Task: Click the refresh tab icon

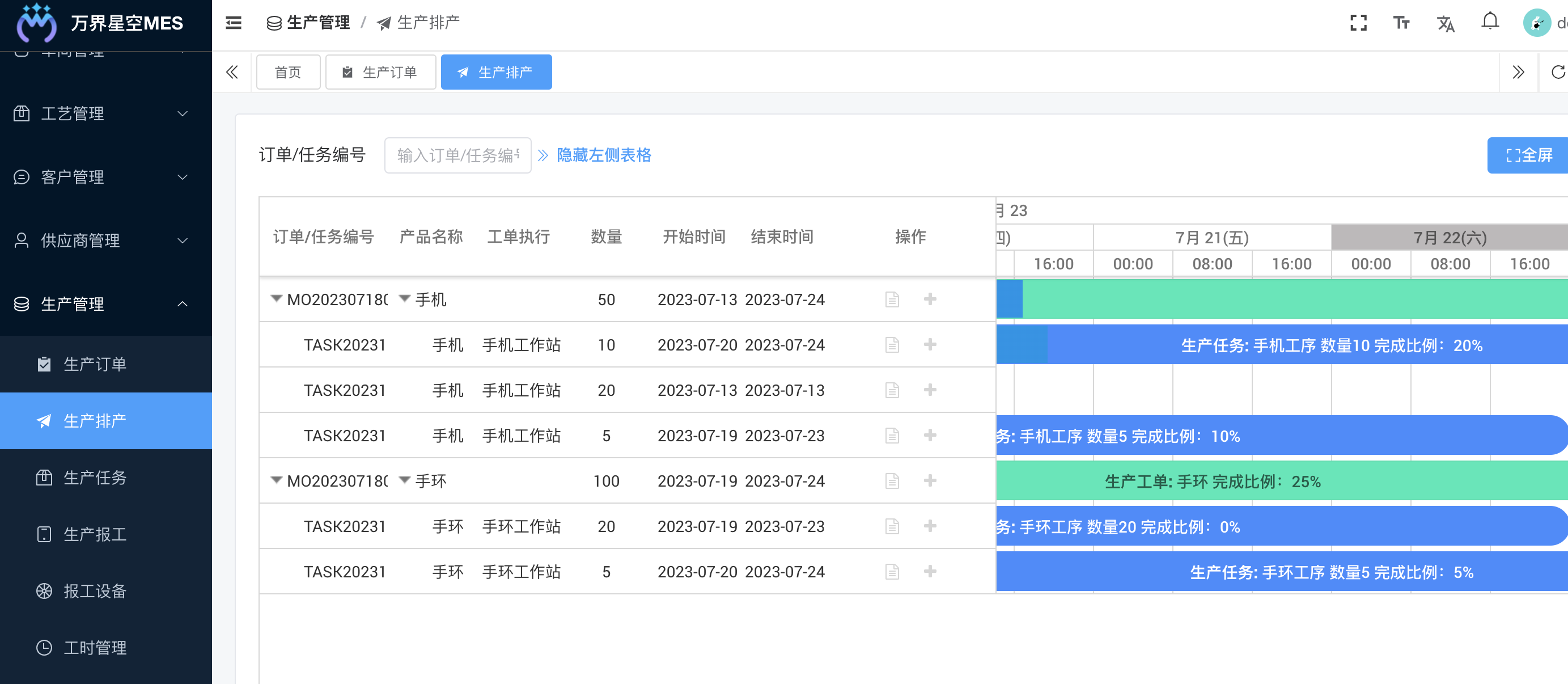Action: 1557,73
